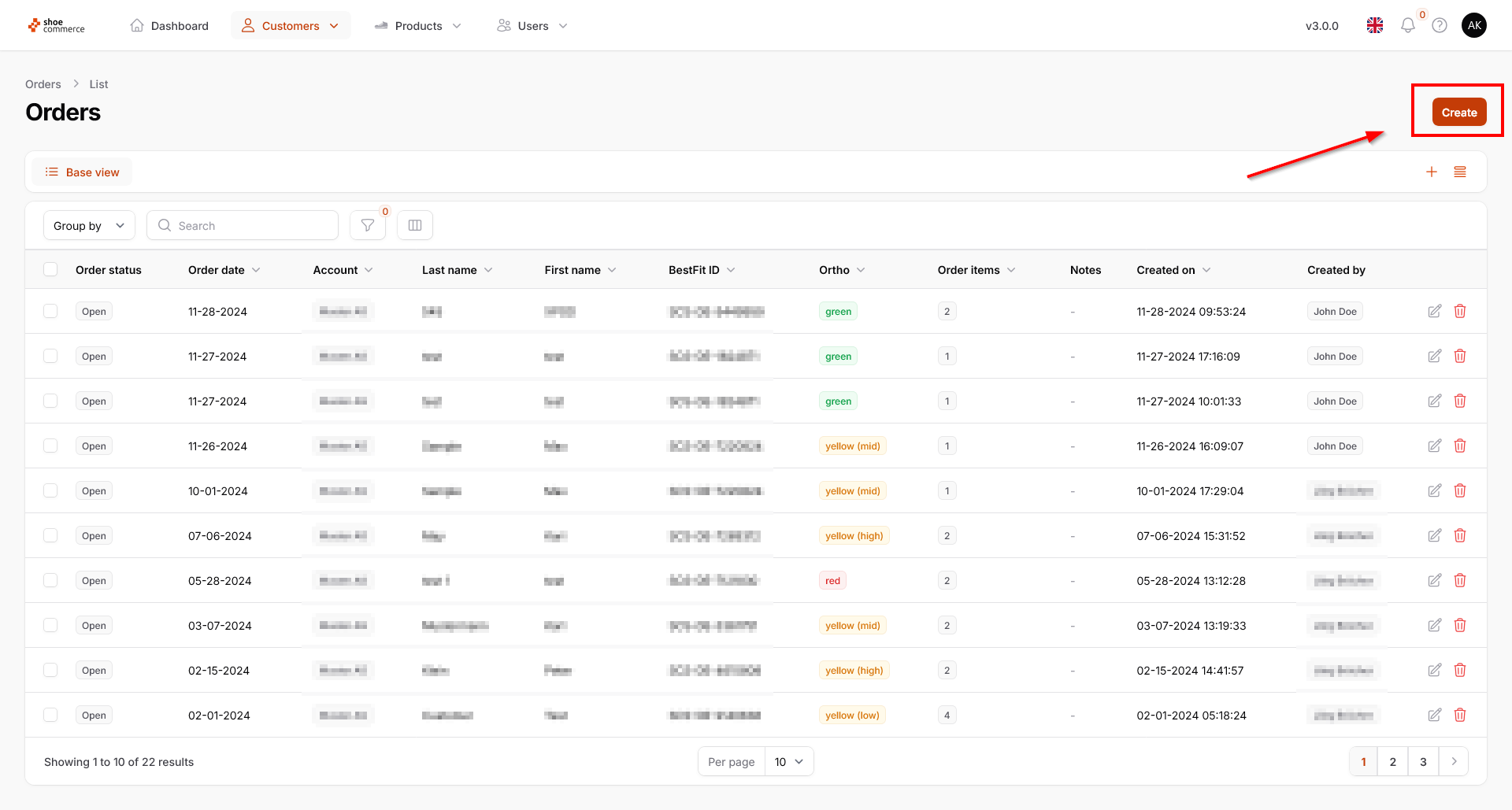The height and width of the screenshot is (810, 1512).
Task: Open the filter funnel icon
Action: [x=367, y=226]
